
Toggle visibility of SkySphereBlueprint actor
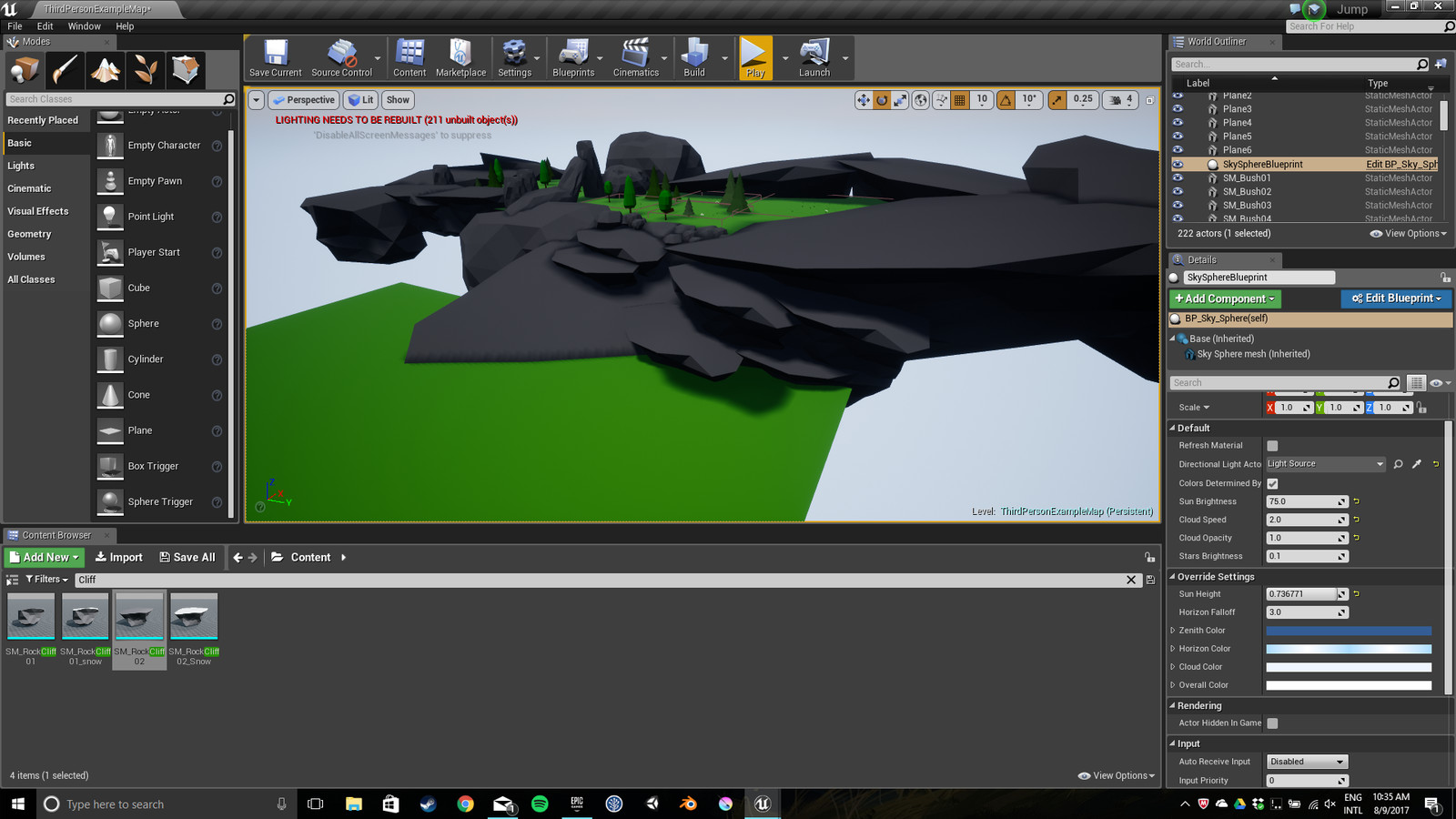(x=1178, y=165)
